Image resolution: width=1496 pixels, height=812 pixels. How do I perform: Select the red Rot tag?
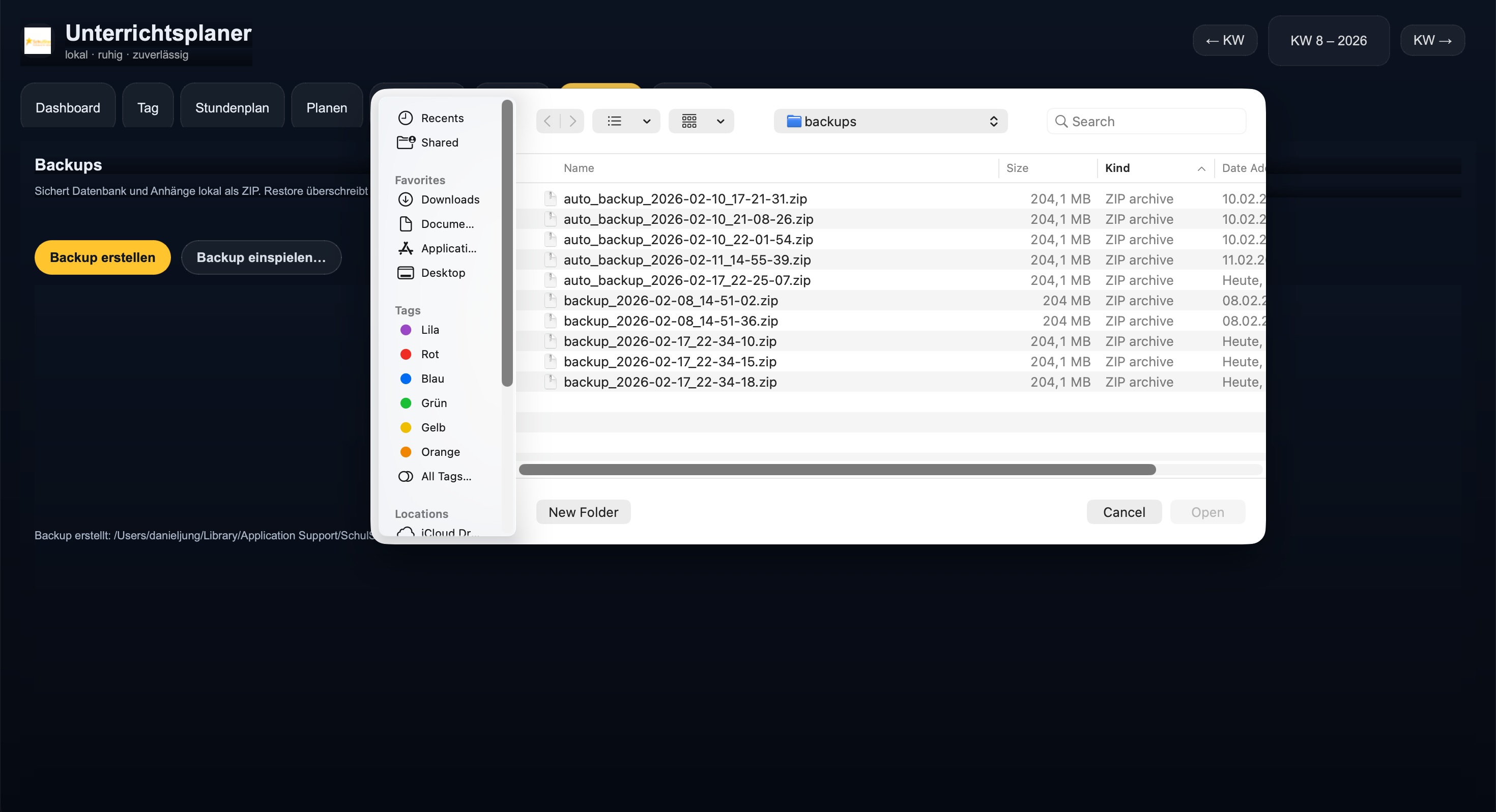[x=429, y=354]
